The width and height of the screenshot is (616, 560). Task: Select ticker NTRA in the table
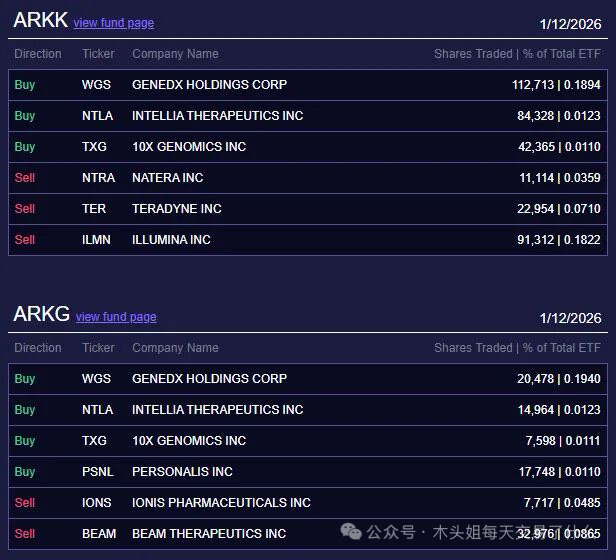99,178
